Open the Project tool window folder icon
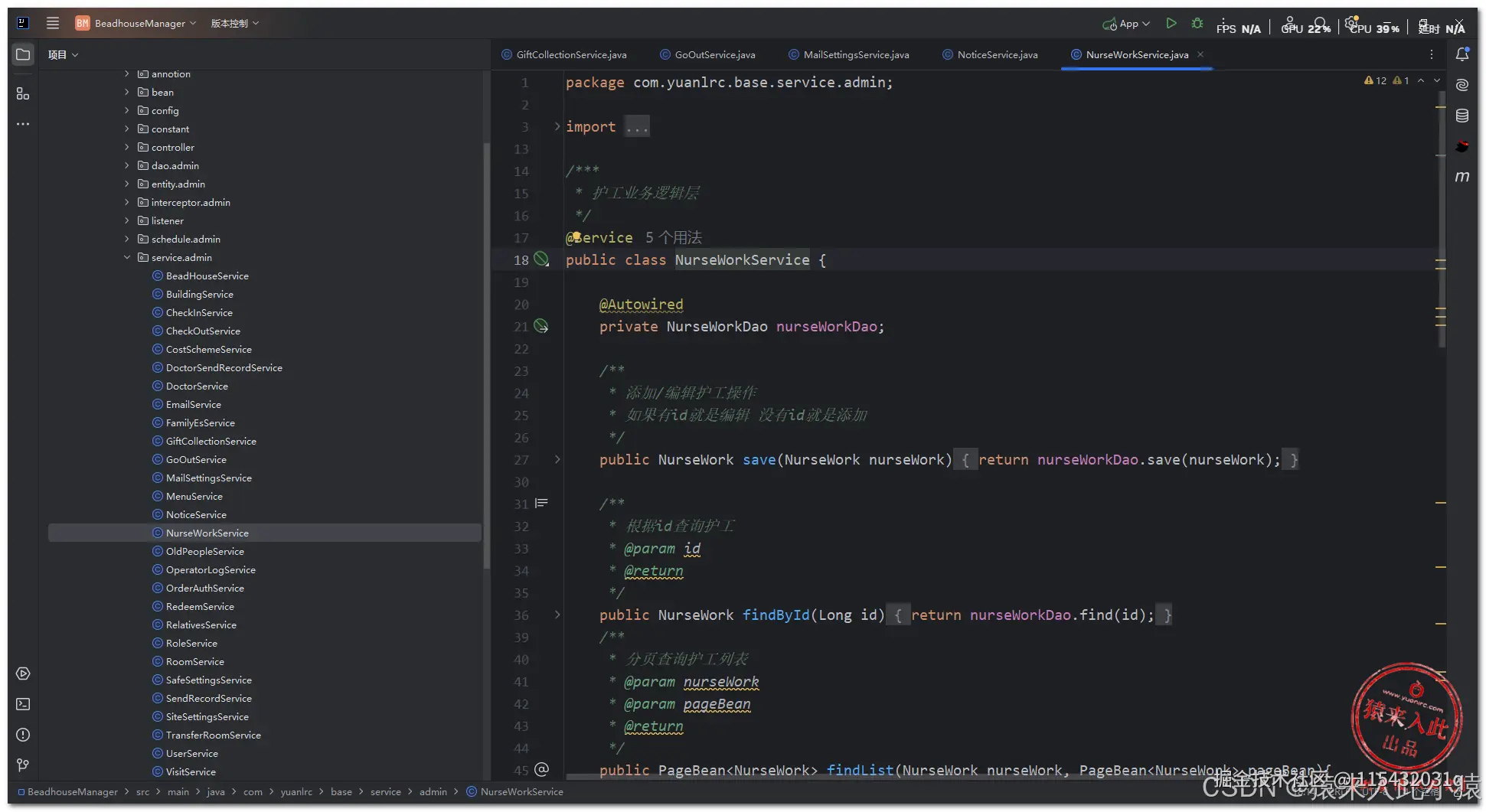The width and height of the screenshot is (1486, 812). coord(23,55)
